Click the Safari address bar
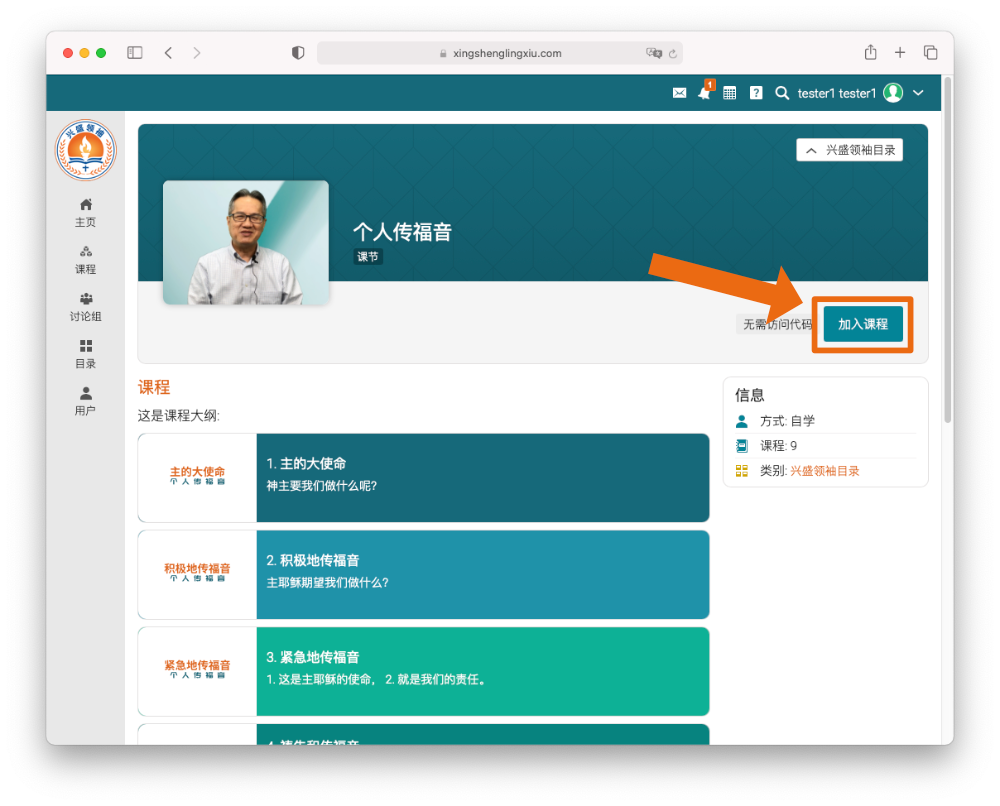This screenshot has width=1000, height=806. coord(500,53)
